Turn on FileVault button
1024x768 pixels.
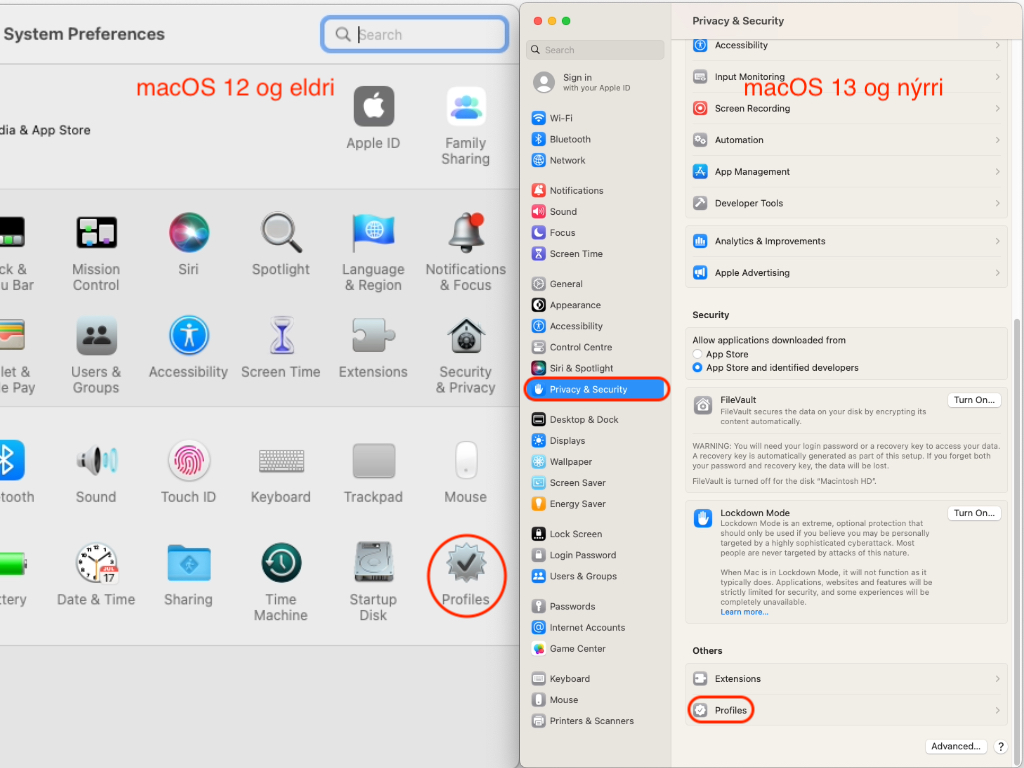(x=974, y=400)
